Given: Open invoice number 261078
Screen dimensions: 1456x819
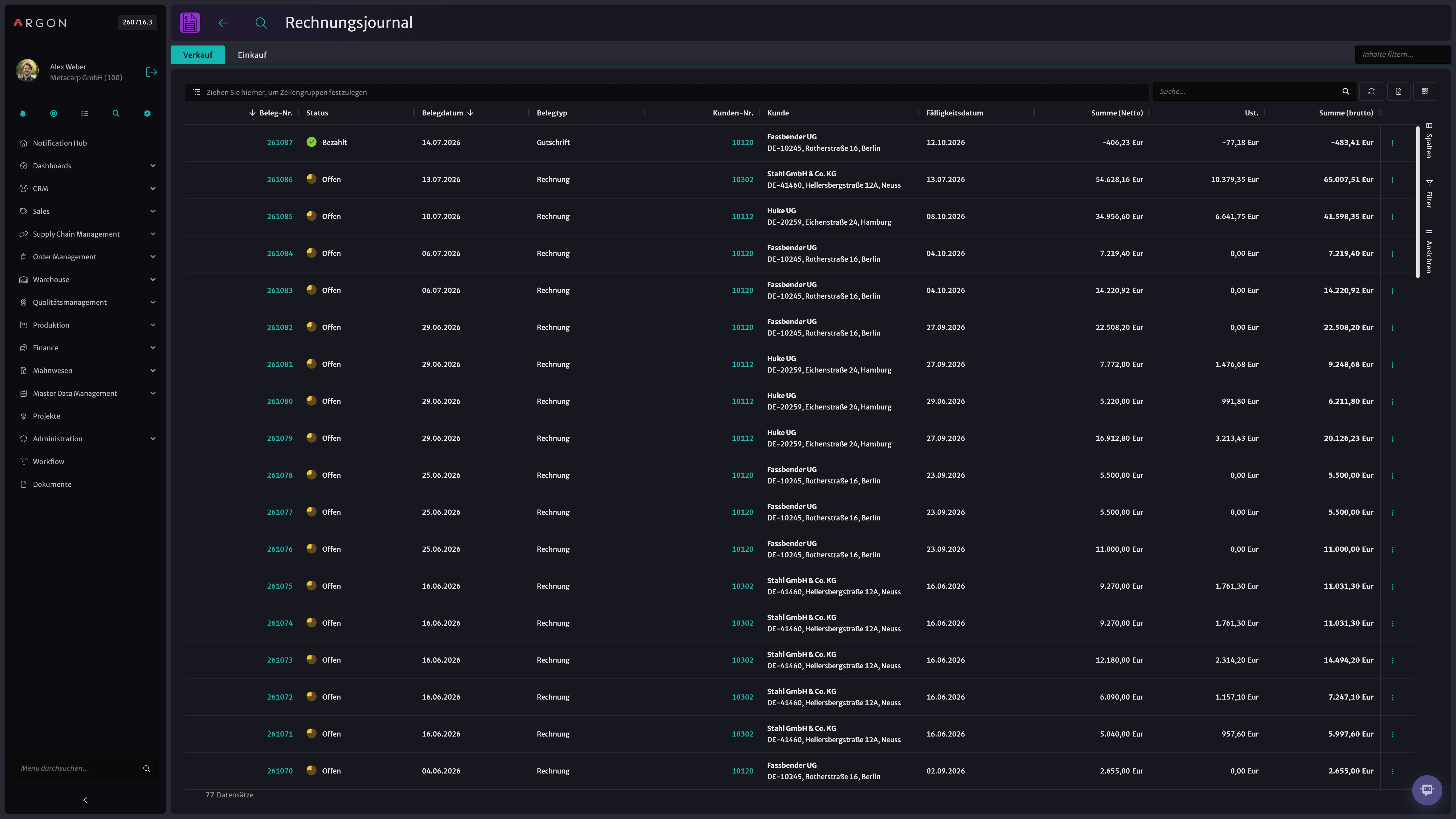Looking at the screenshot, I should (x=280, y=475).
